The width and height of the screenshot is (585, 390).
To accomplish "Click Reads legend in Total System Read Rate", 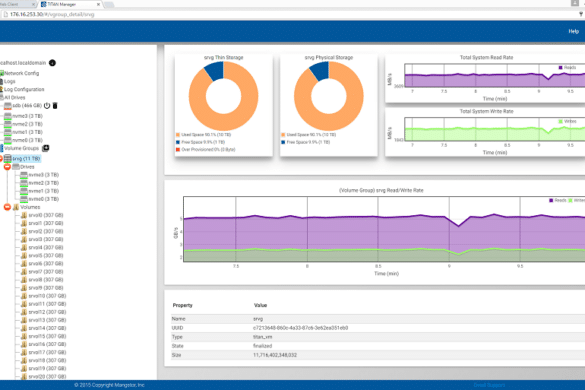I will [x=567, y=68].
